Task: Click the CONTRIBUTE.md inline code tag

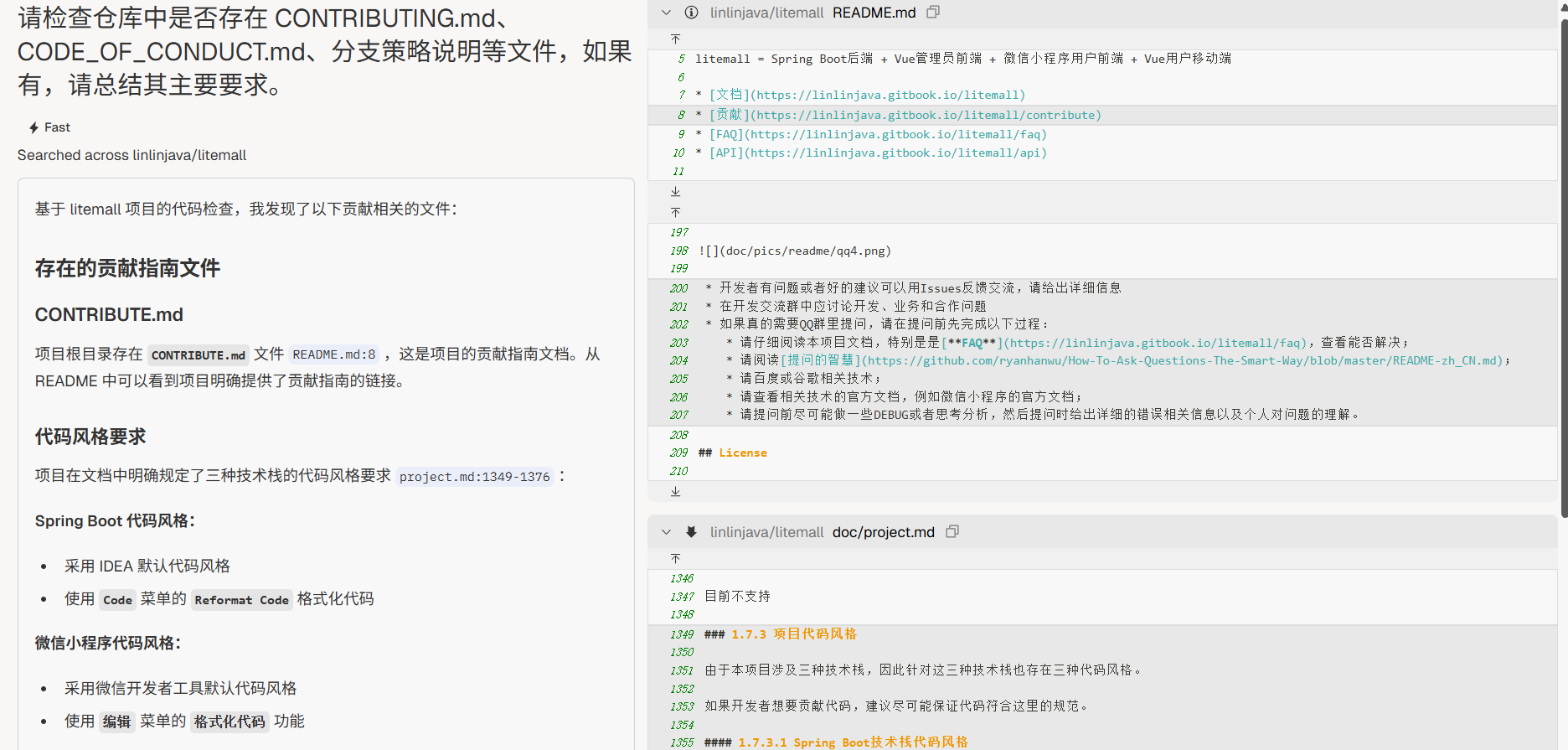Action: (x=199, y=355)
